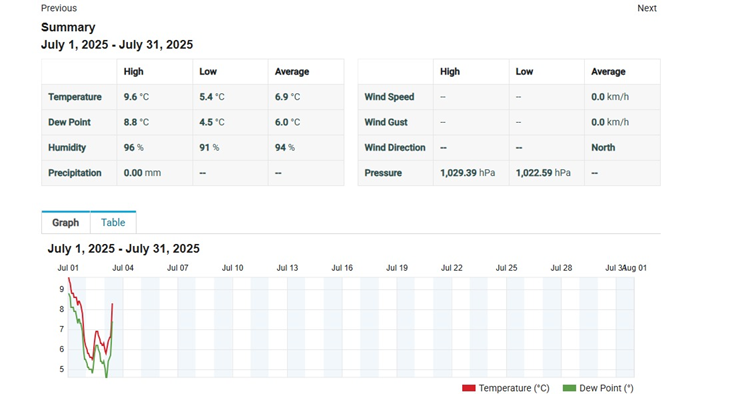Click the Wind Direction average North
Screen dimensions: 740x394
(603, 148)
